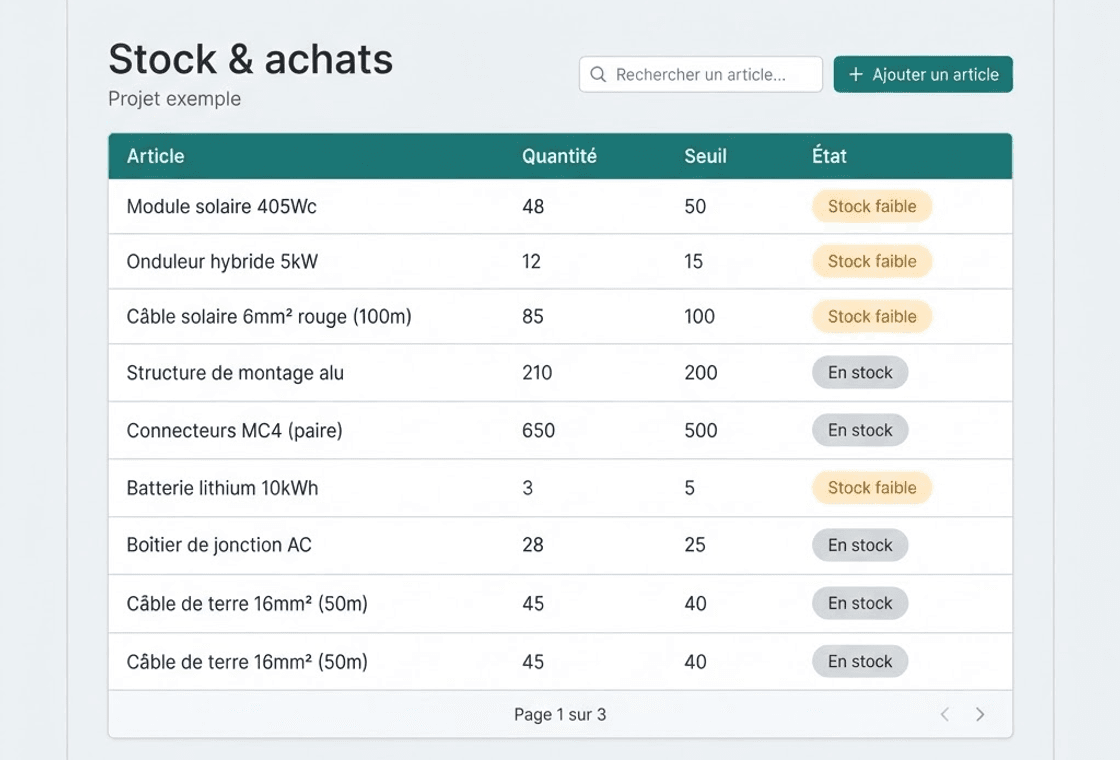Click quantity "28" of Boitier de jonction
The image size is (1120, 760).
533,545
